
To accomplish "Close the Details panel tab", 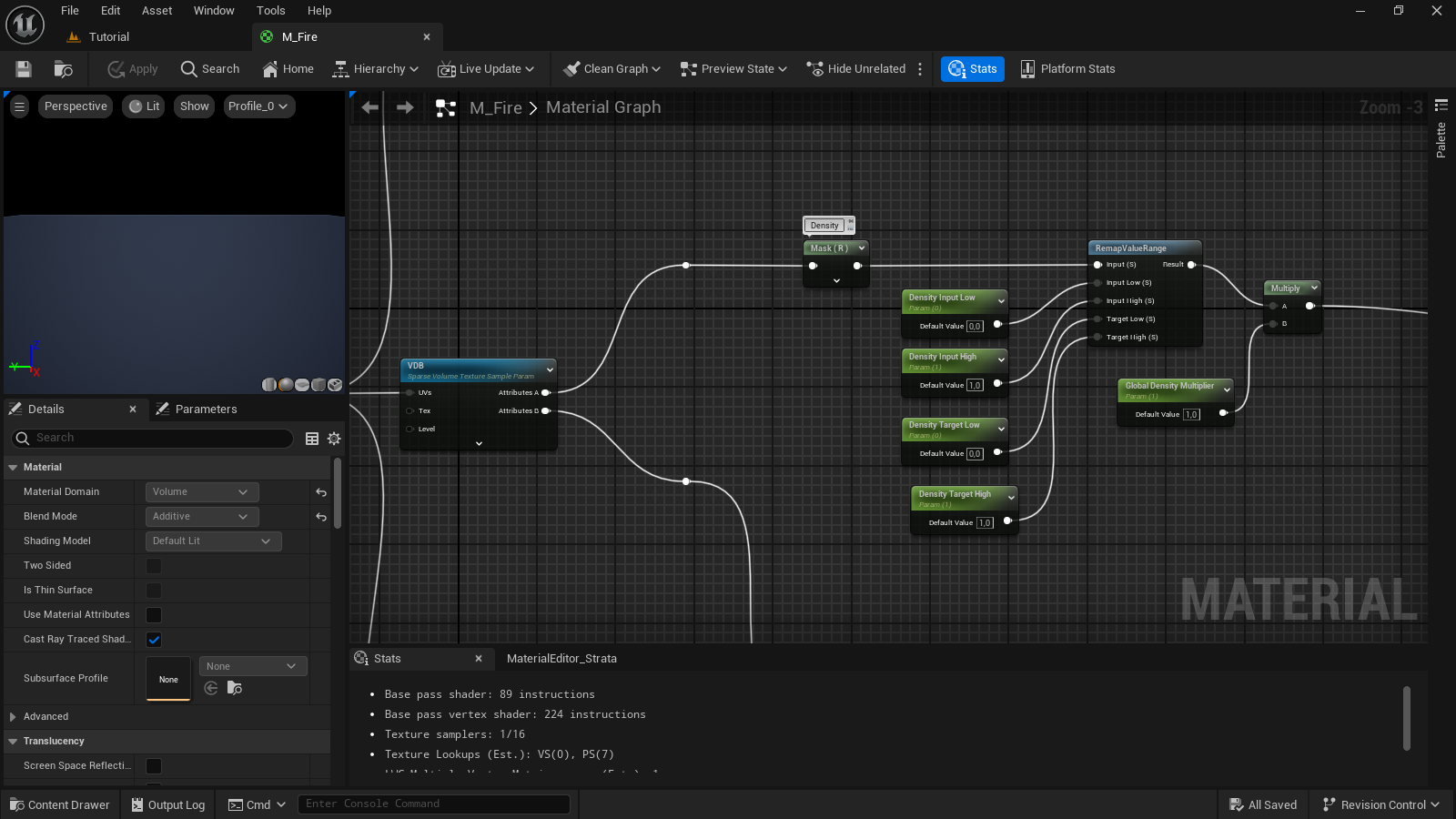I will pyautogui.click(x=133, y=409).
